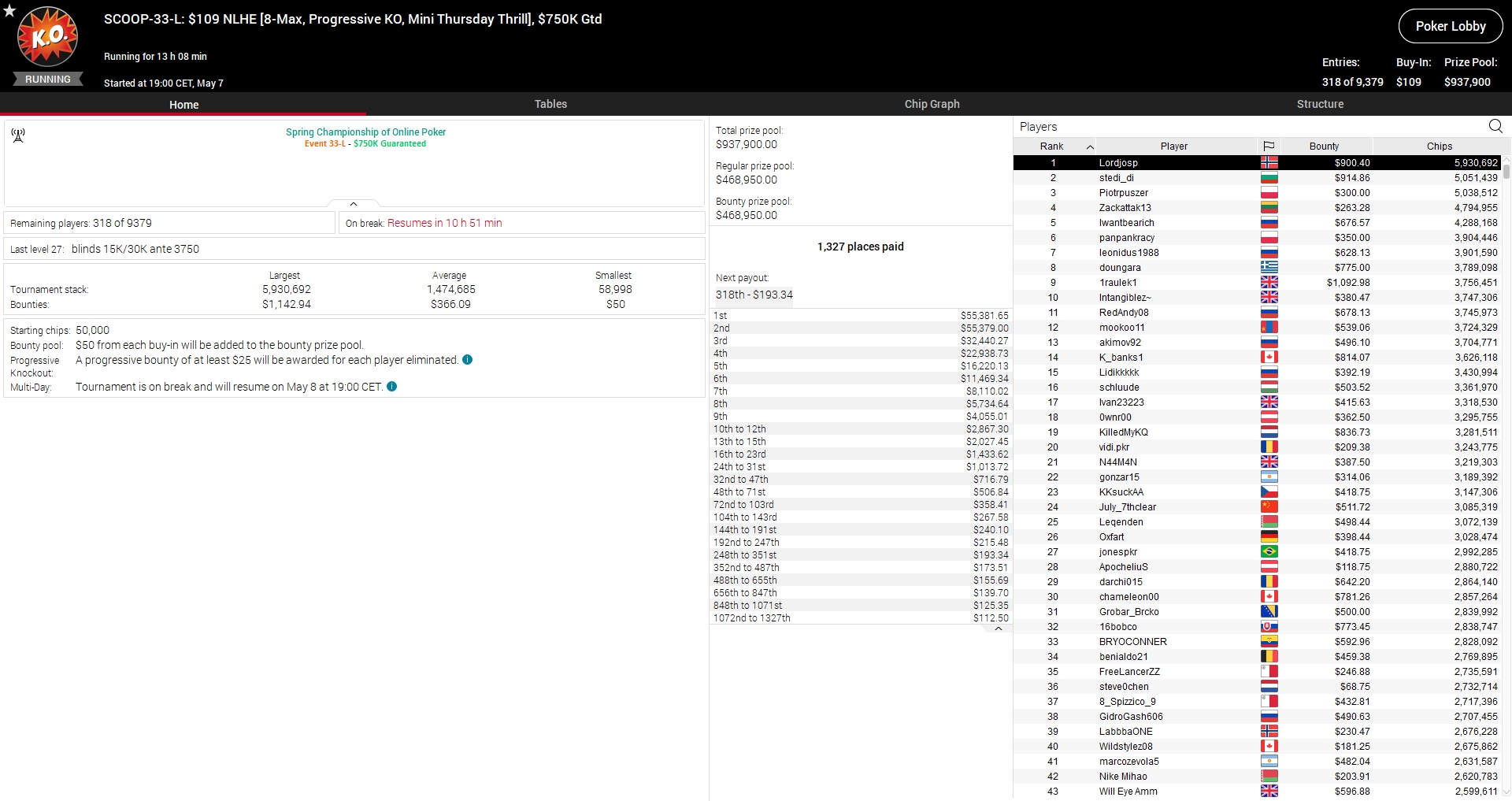Click July_7thclear's China flag icon
This screenshot has width=1512, height=801.
[x=1269, y=507]
